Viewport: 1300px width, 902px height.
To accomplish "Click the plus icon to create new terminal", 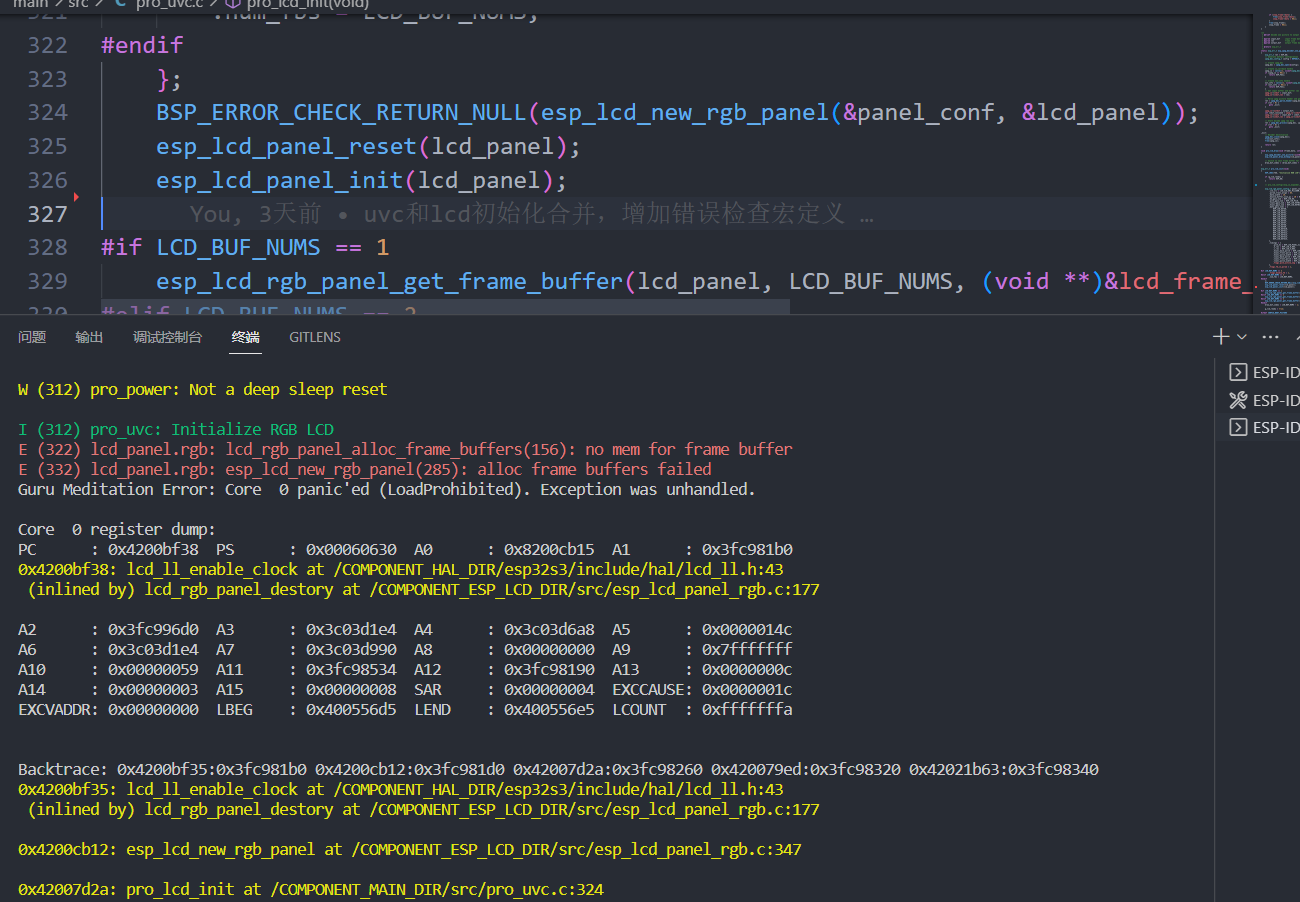I will tap(1221, 337).
